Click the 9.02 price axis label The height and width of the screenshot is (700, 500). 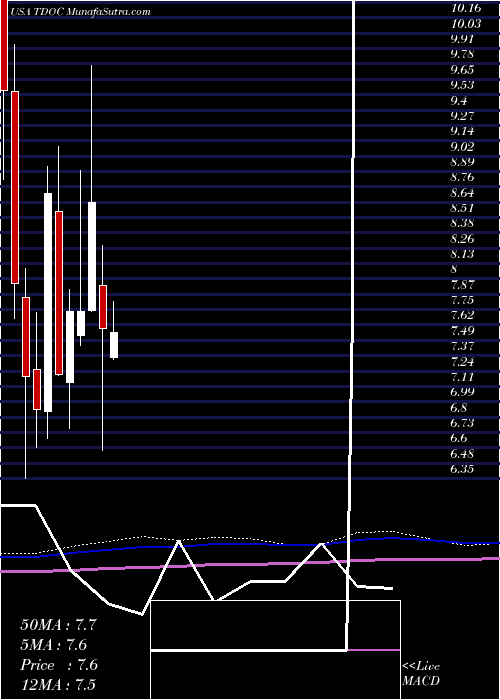(x=462, y=147)
